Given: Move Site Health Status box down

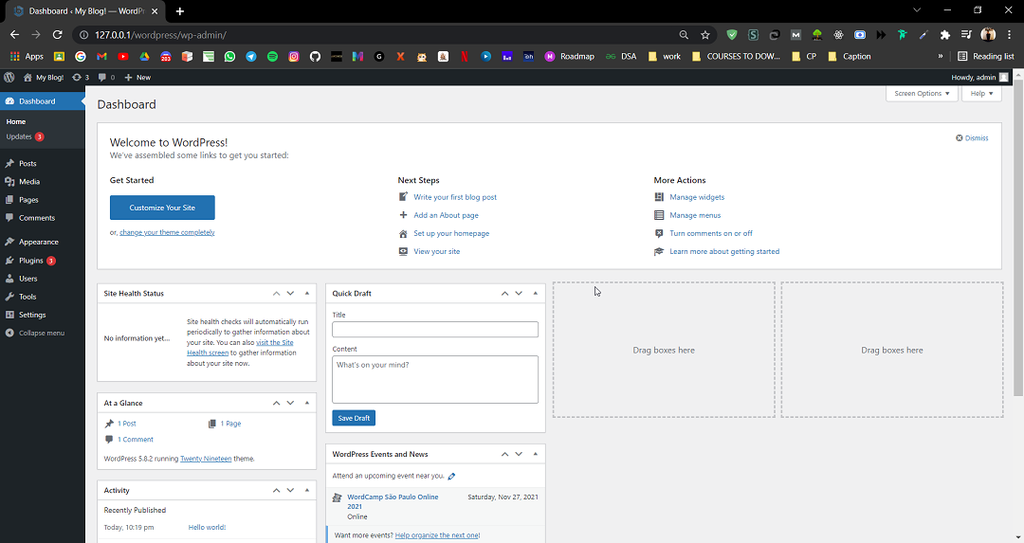Looking at the screenshot, I should pyautogui.click(x=291, y=293).
